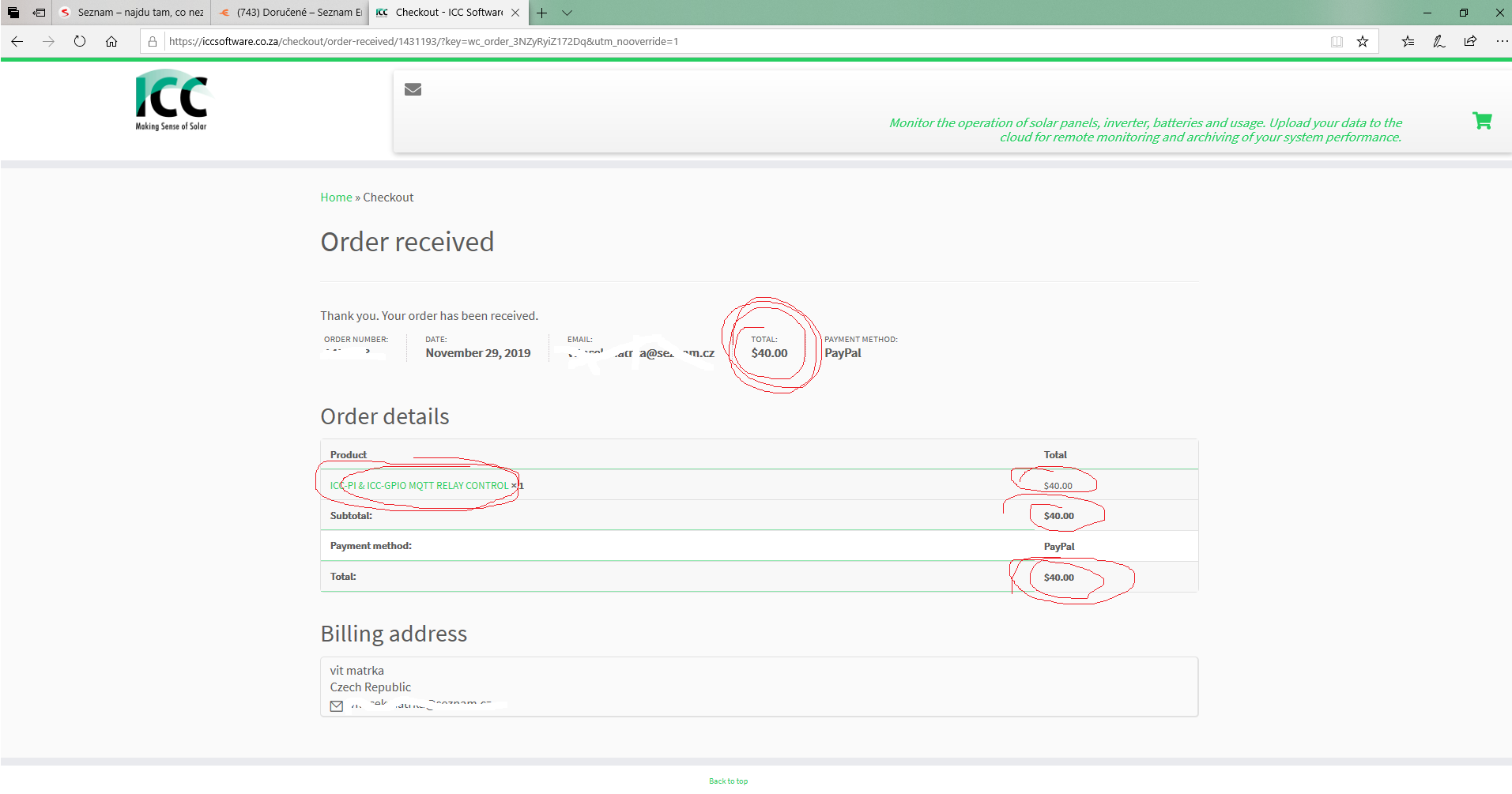Click the Subtotal: row label

click(x=351, y=516)
